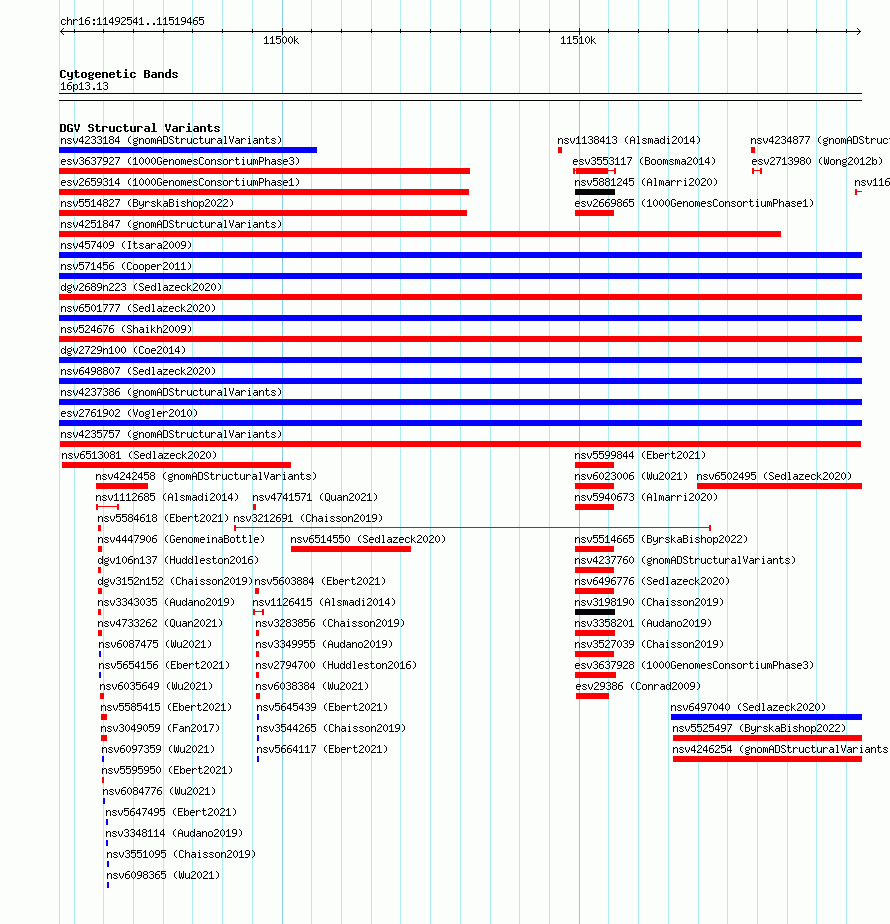Click nsv4447906 (GenomeinaBottle) label
This screenshot has width=890, height=924.
coord(181,539)
